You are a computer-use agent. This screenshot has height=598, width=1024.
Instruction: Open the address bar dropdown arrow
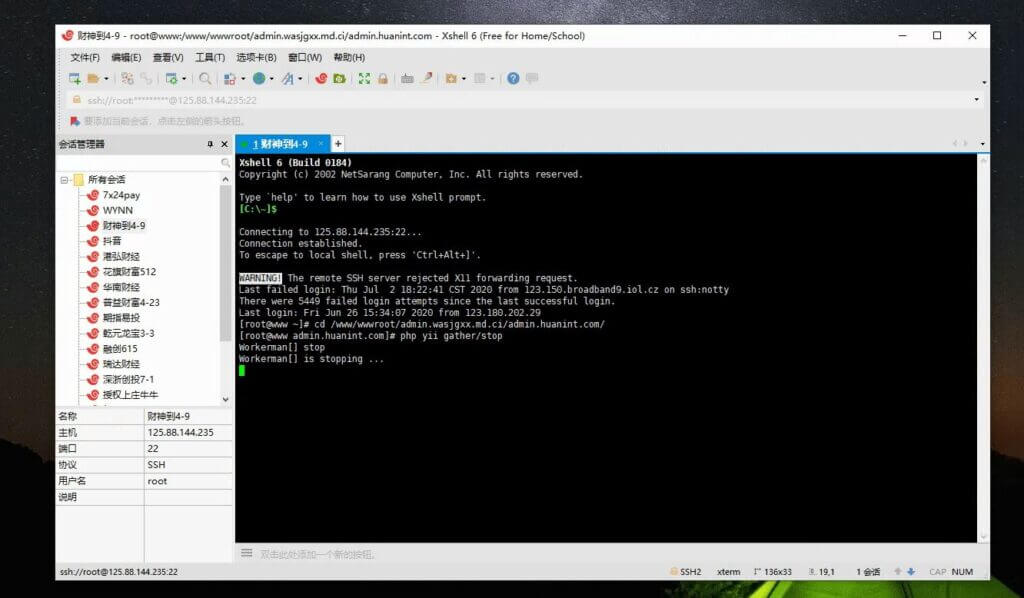[x=977, y=100]
